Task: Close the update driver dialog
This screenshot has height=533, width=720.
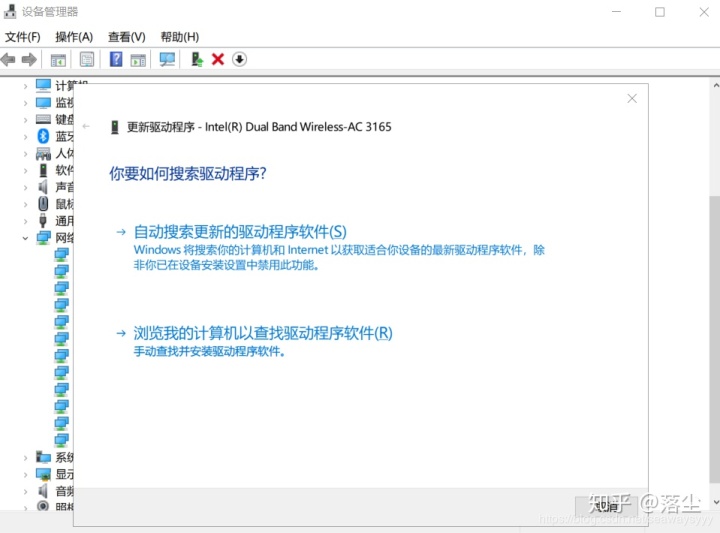Action: pos(632,99)
